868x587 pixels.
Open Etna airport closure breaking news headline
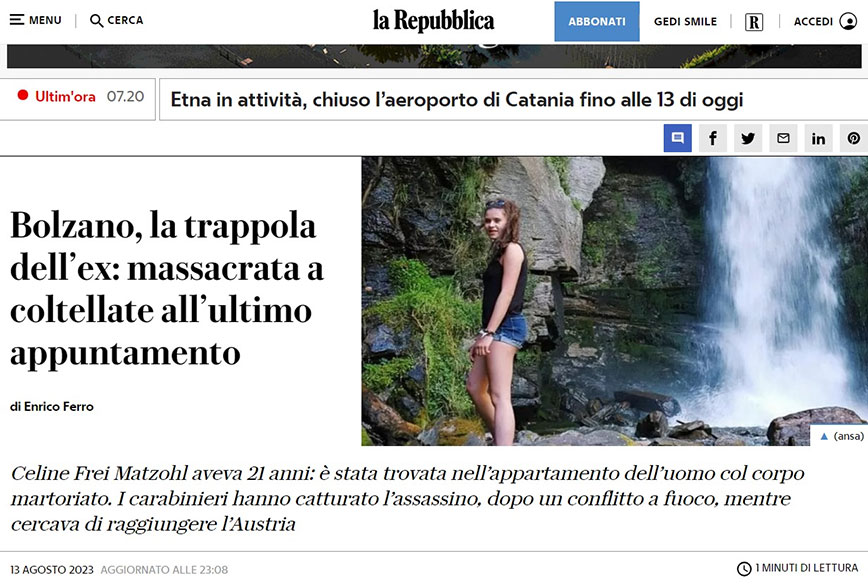click(x=457, y=100)
